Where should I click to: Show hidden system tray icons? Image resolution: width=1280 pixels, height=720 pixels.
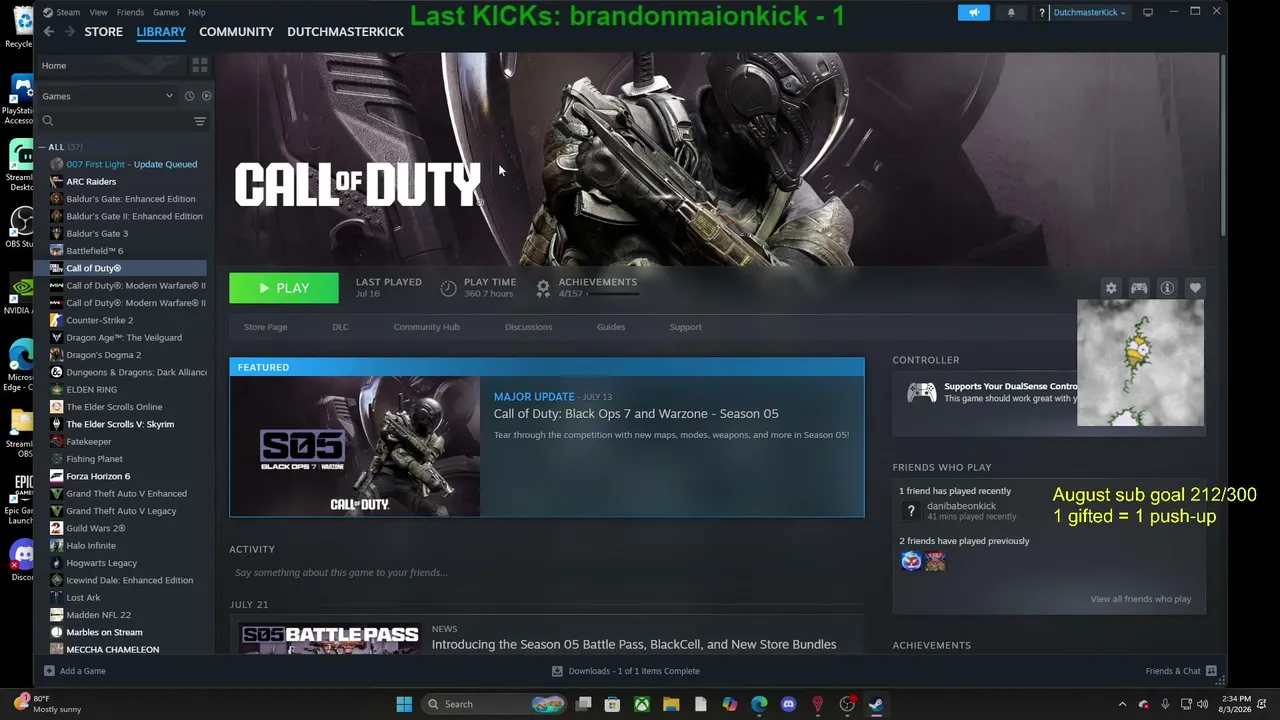point(1122,704)
